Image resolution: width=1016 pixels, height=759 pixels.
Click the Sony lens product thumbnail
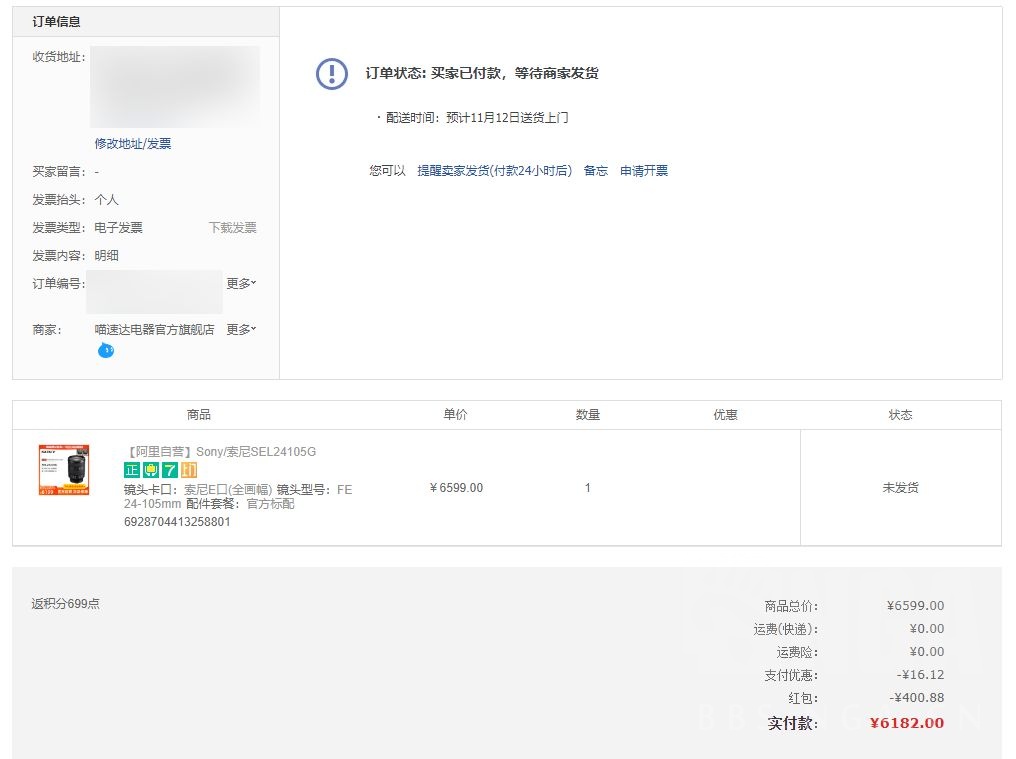[x=63, y=468]
